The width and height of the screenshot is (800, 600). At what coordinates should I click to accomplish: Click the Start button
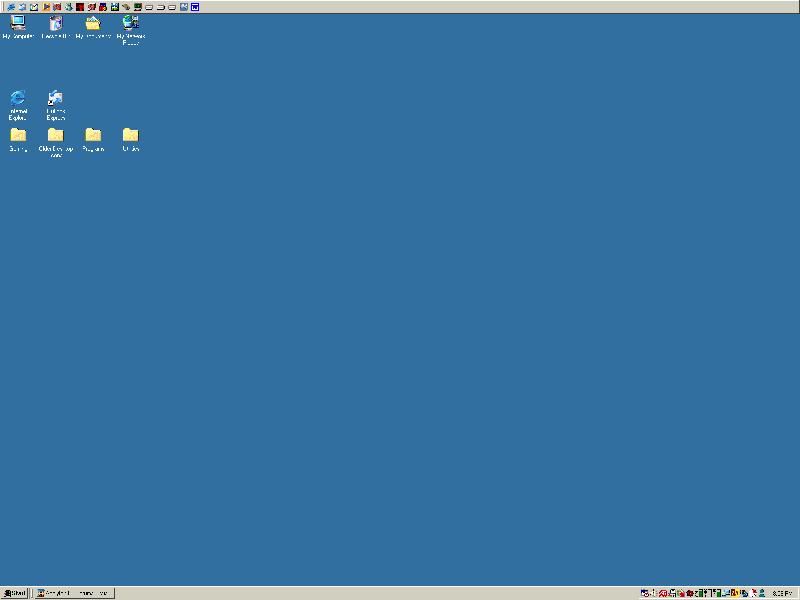15,593
